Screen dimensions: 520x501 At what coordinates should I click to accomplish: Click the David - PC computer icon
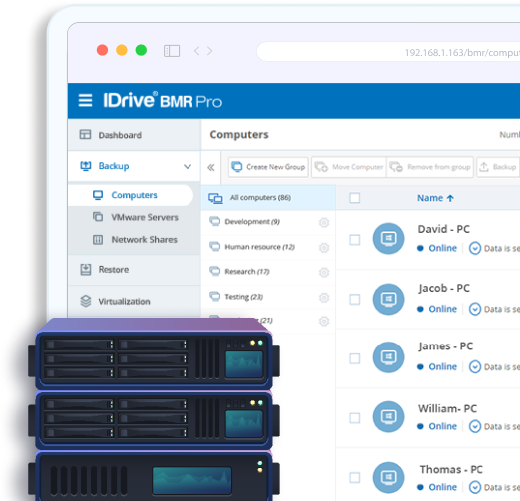tap(388, 238)
